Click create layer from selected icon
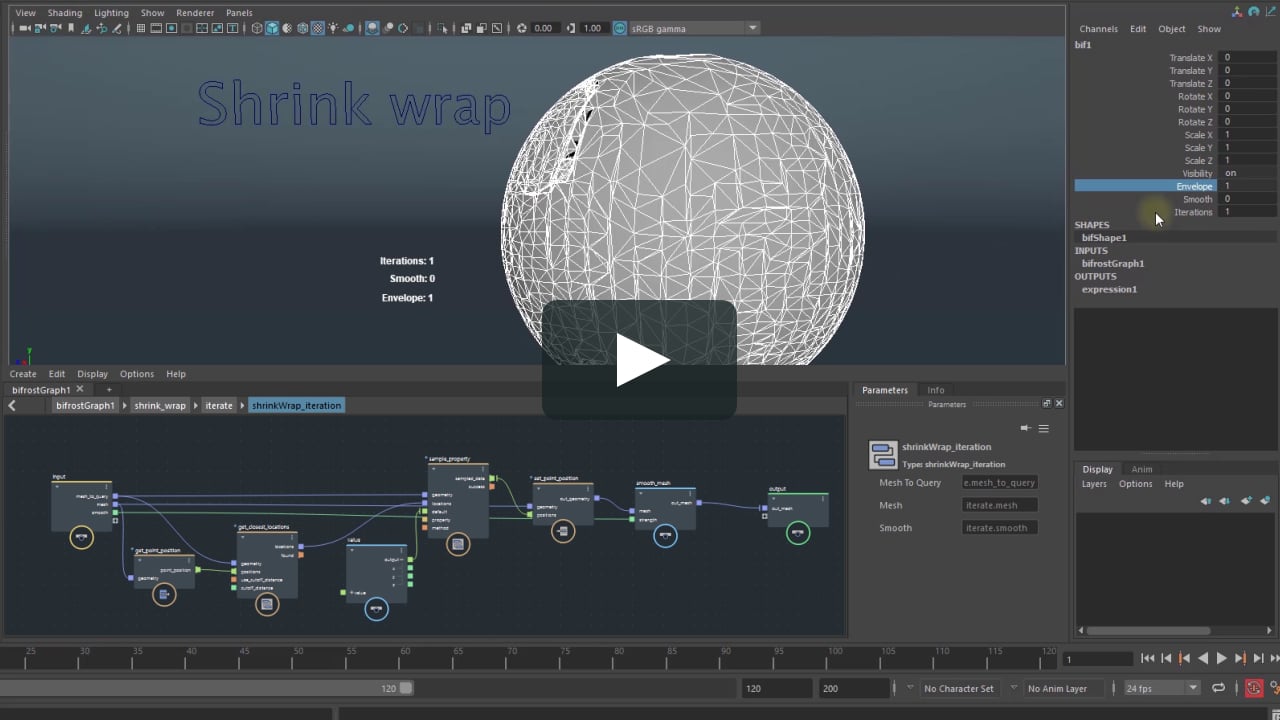This screenshot has height=720, width=1280. pyautogui.click(x=1265, y=500)
